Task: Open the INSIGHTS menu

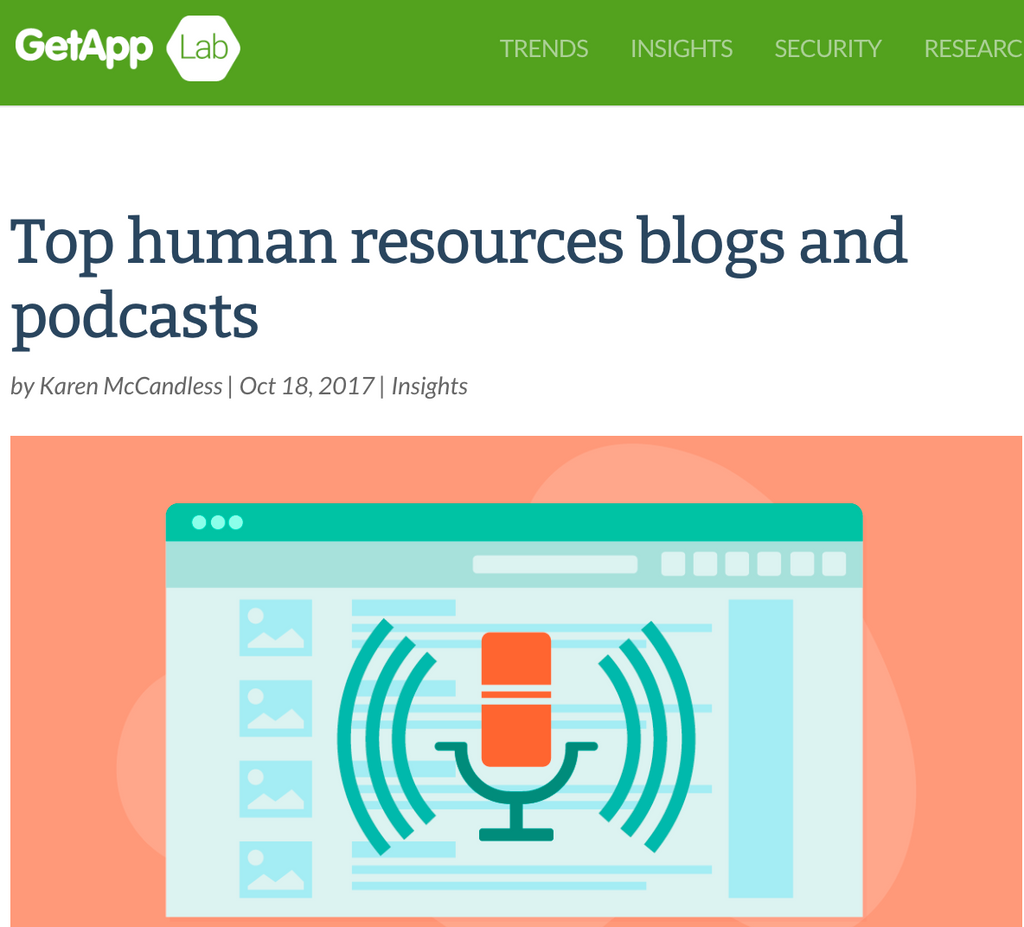Action: tap(681, 48)
